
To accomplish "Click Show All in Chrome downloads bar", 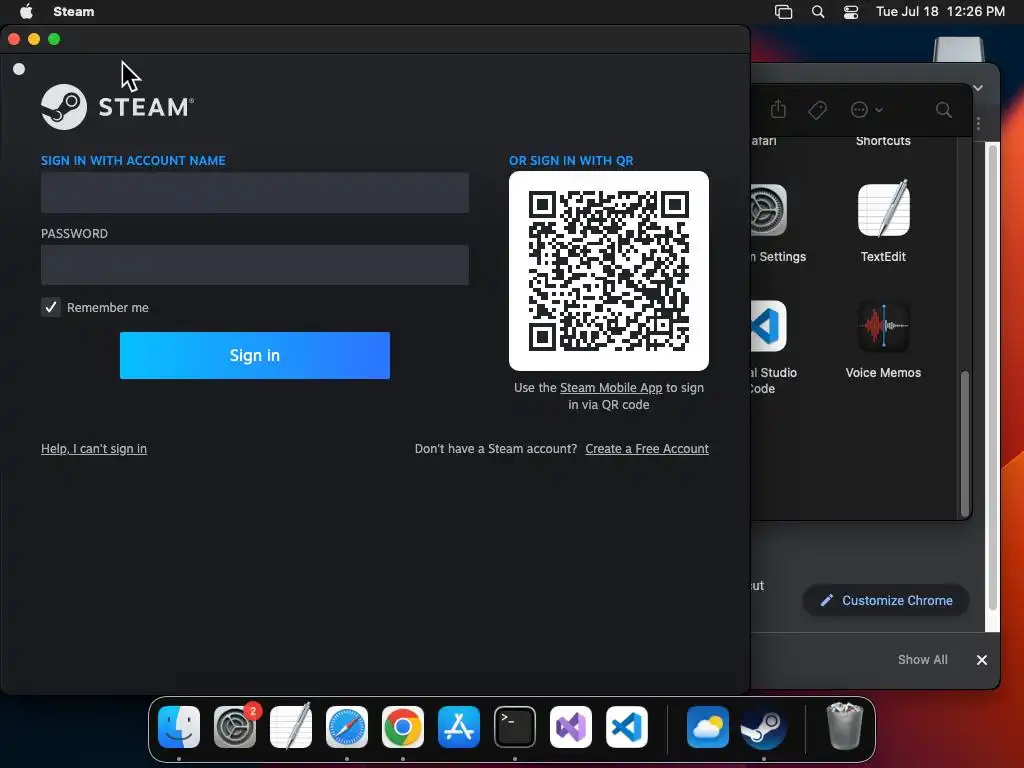I will coord(922,660).
